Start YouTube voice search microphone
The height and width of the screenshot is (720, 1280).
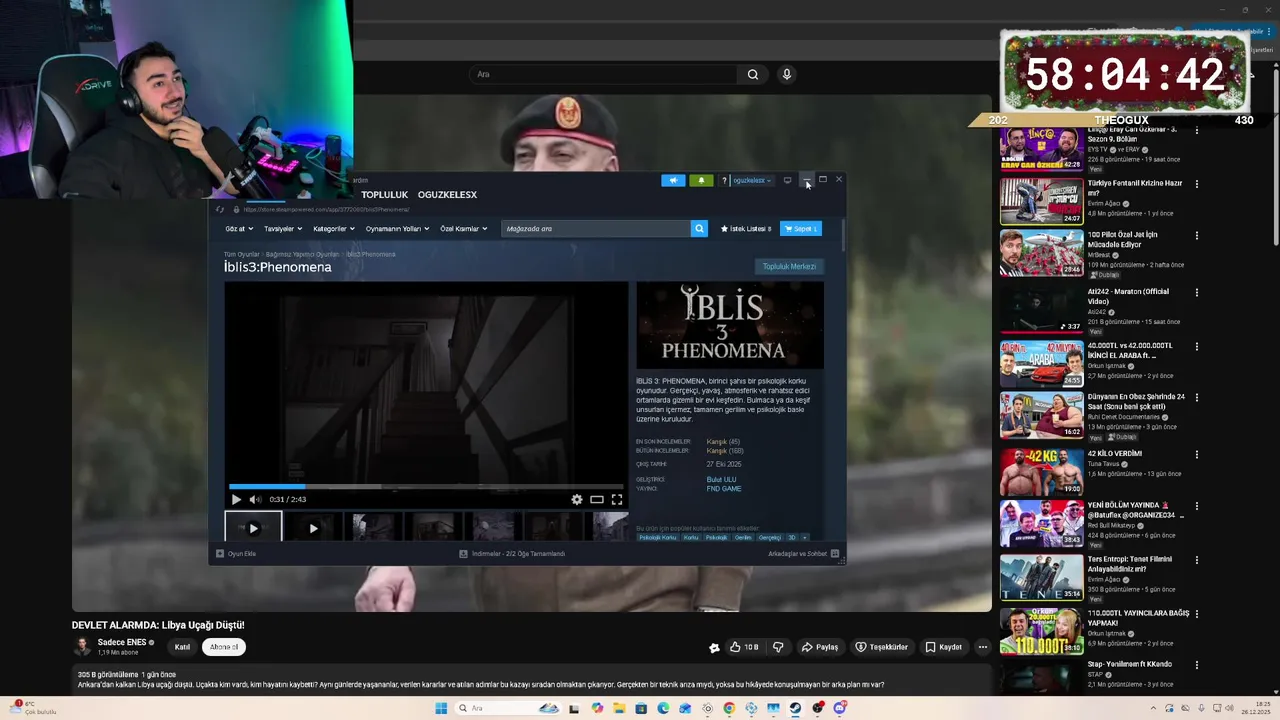pos(787,74)
